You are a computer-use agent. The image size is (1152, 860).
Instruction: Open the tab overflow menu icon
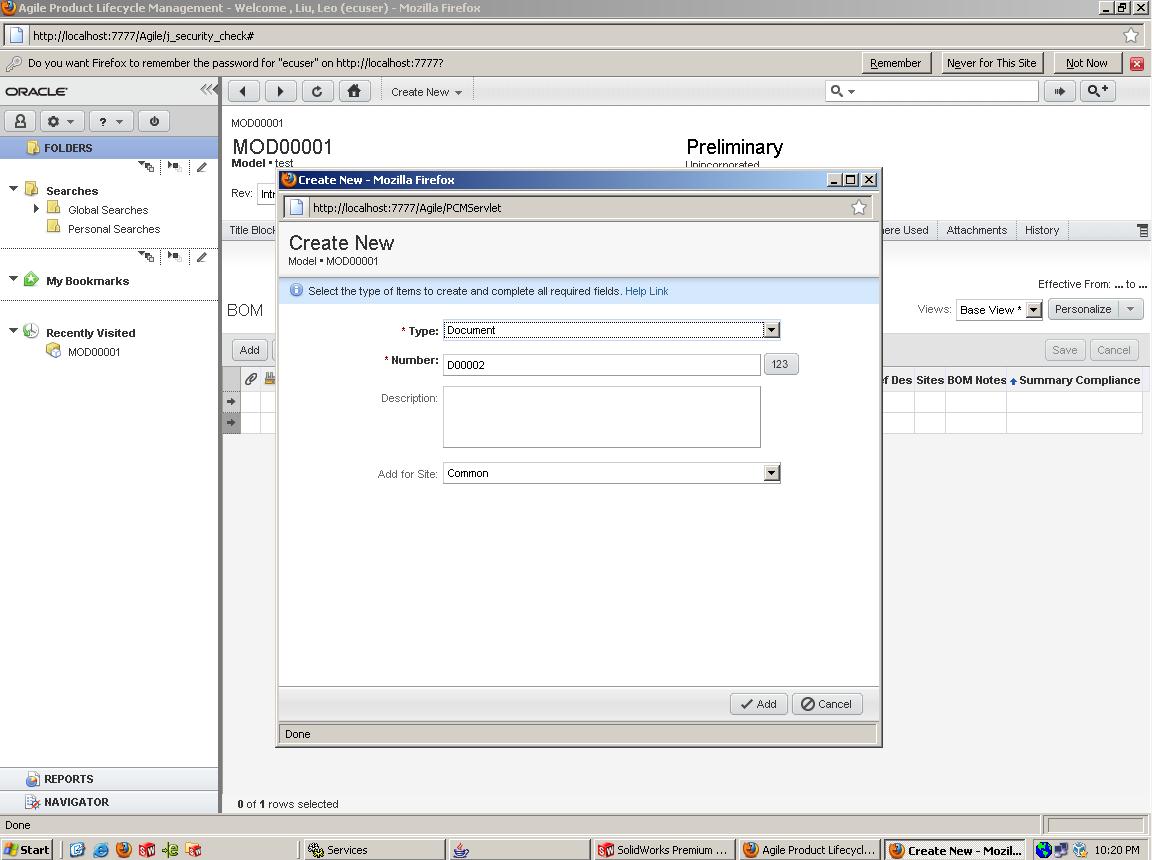pyautogui.click(x=1142, y=231)
